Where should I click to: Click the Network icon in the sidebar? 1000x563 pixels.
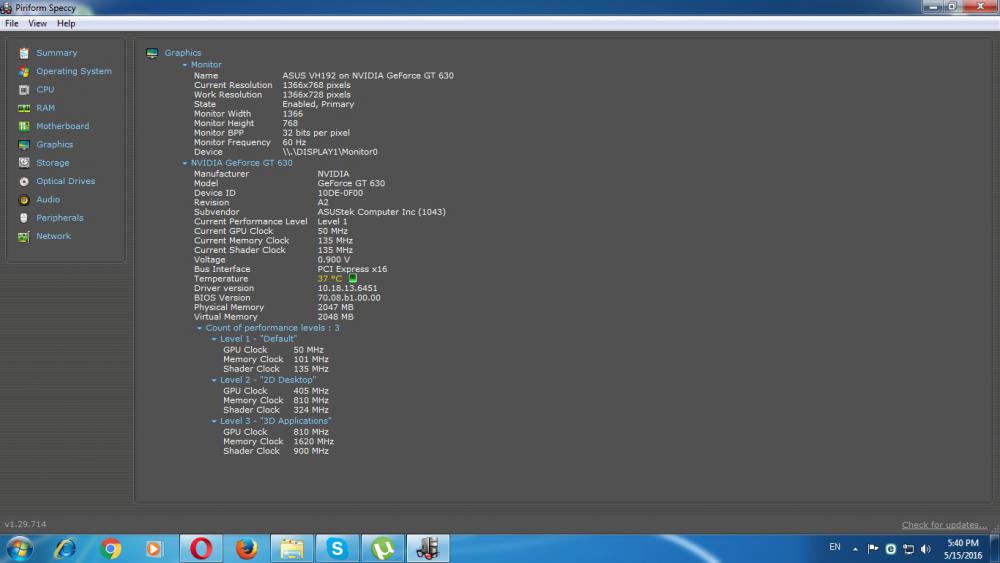[24, 237]
